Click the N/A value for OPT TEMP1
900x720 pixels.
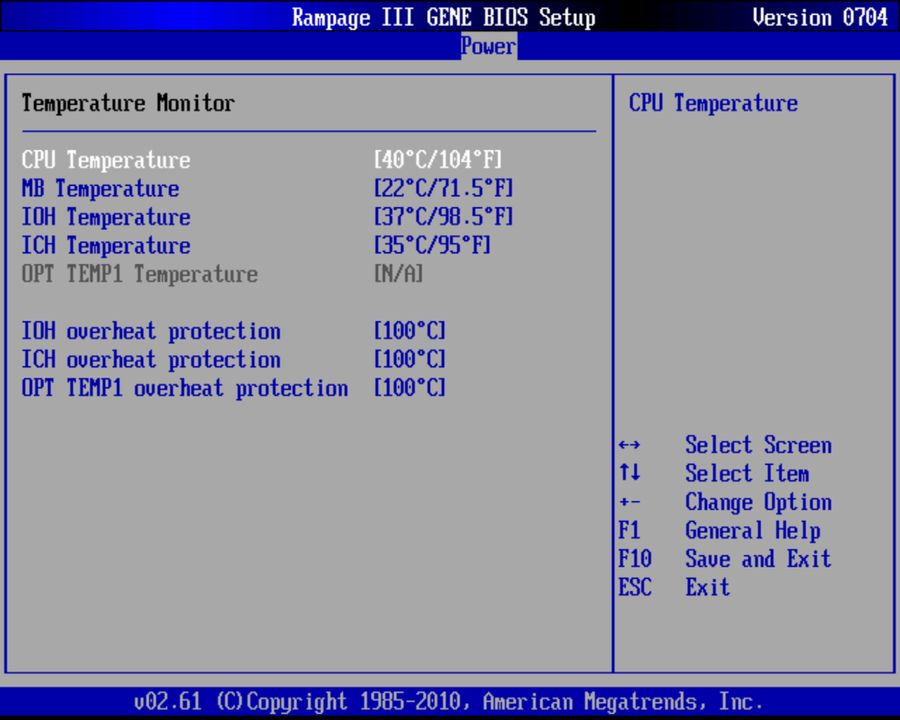pos(399,274)
